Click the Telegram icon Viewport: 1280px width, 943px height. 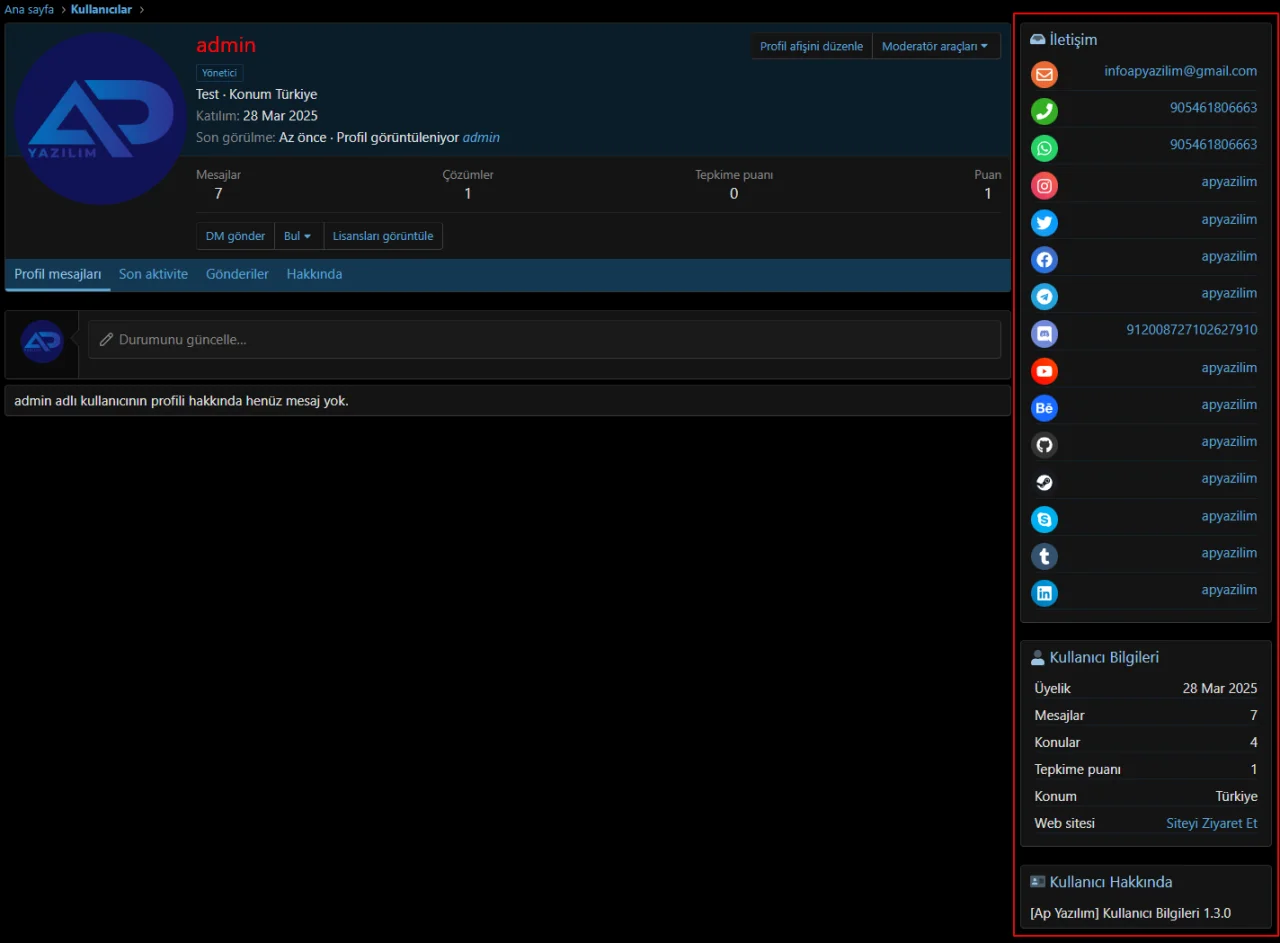pyautogui.click(x=1044, y=296)
